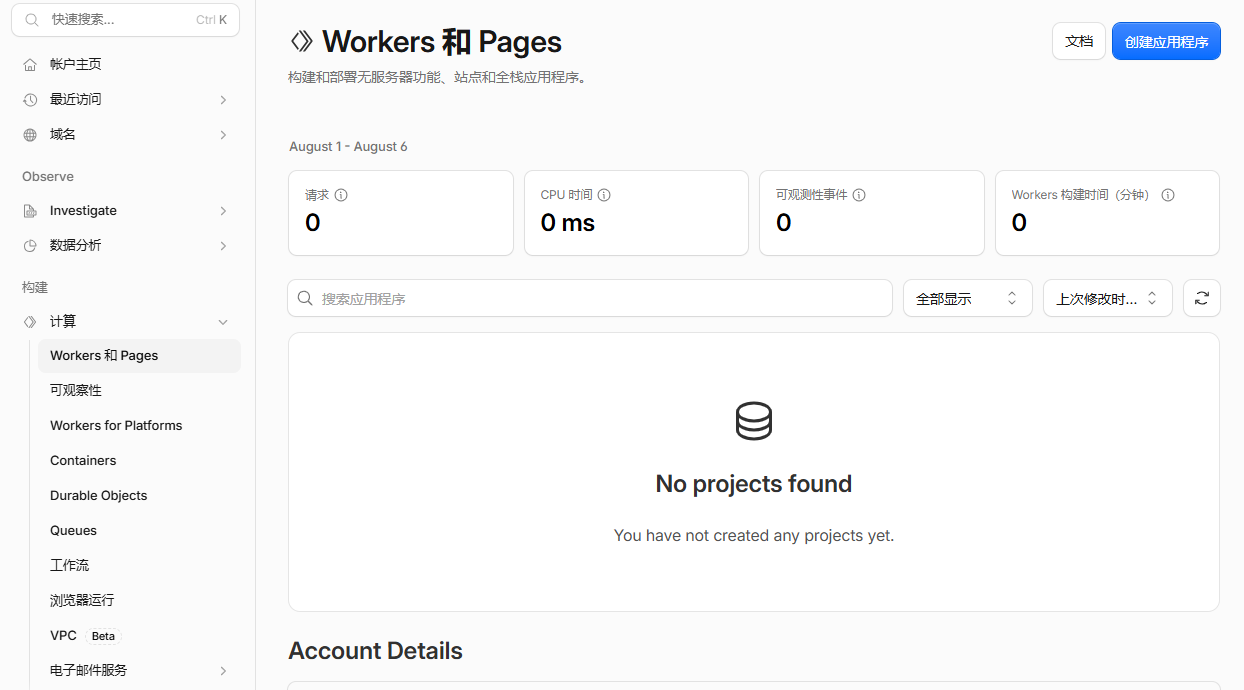Click the refresh icon button
The width and height of the screenshot is (1244, 690).
coord(1201,298)
